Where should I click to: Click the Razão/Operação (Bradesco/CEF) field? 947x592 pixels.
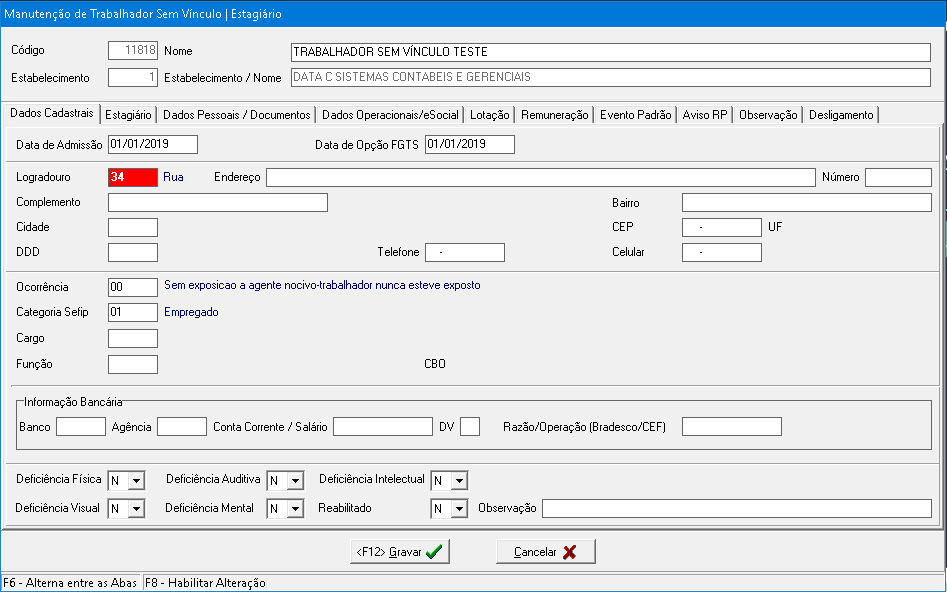coord(732,426)
